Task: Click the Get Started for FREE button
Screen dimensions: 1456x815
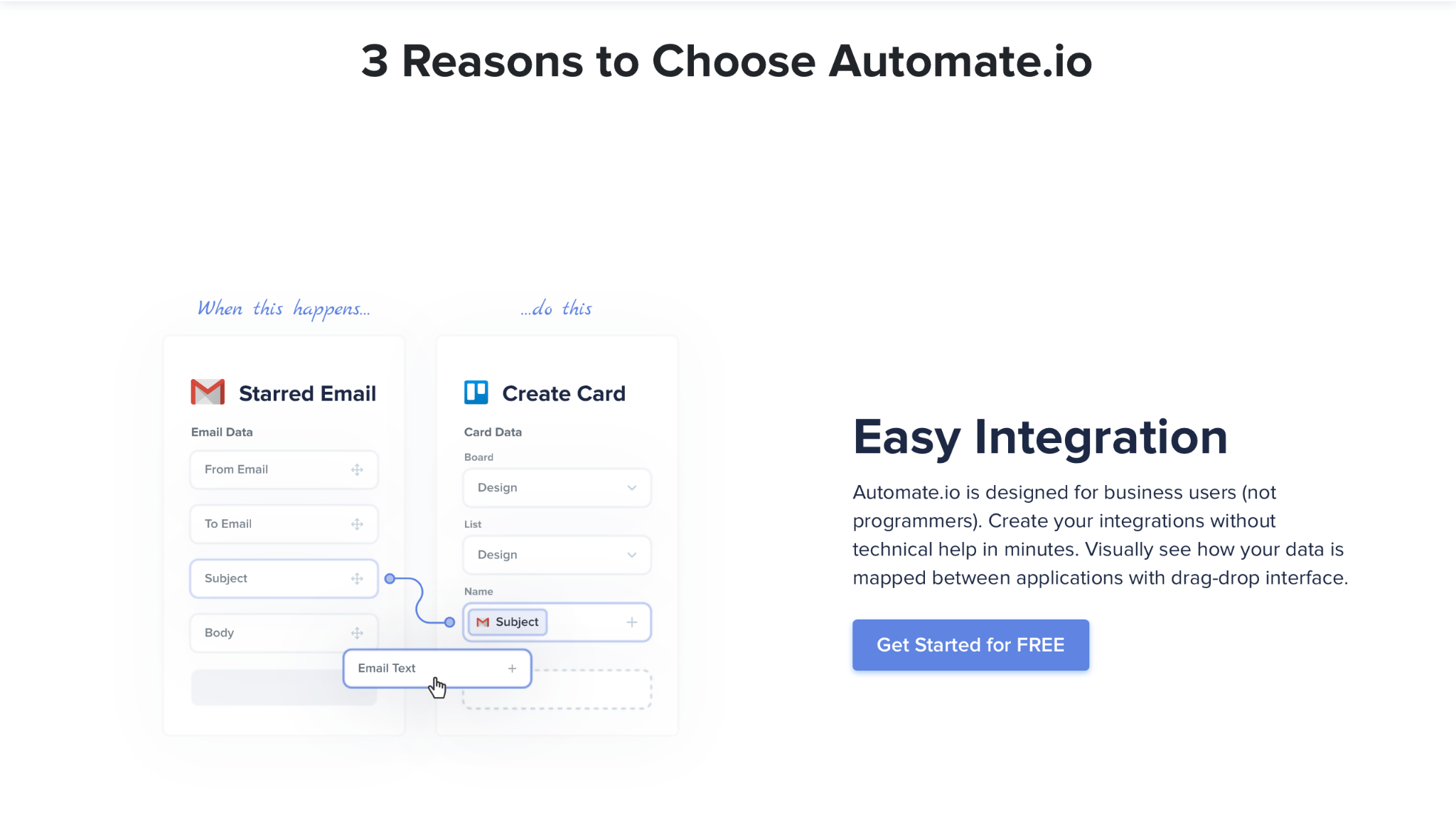Action: tap(971, 644)
